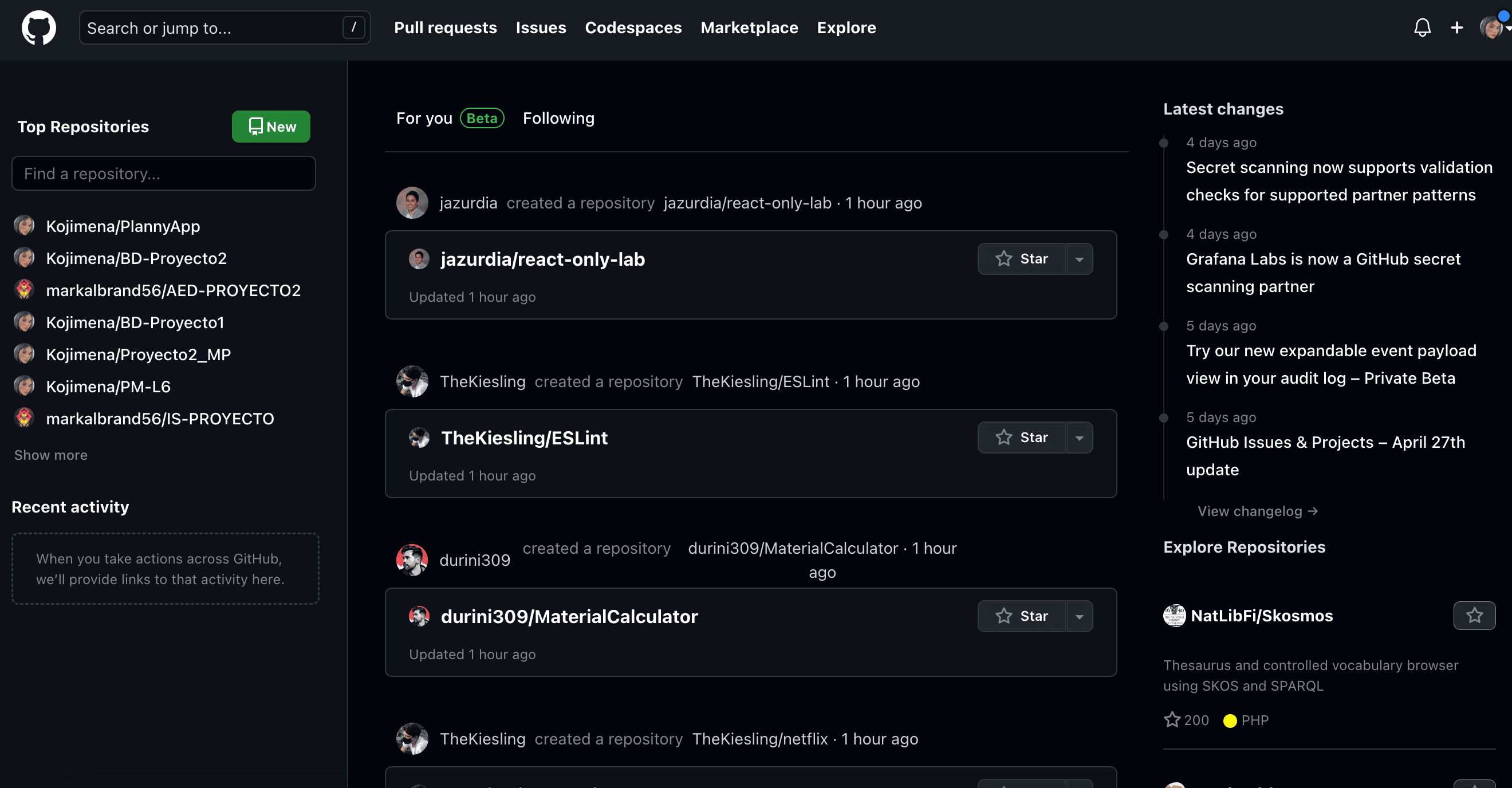
Task: Open Pull requests from top navigation
Action: pos(446,28)
